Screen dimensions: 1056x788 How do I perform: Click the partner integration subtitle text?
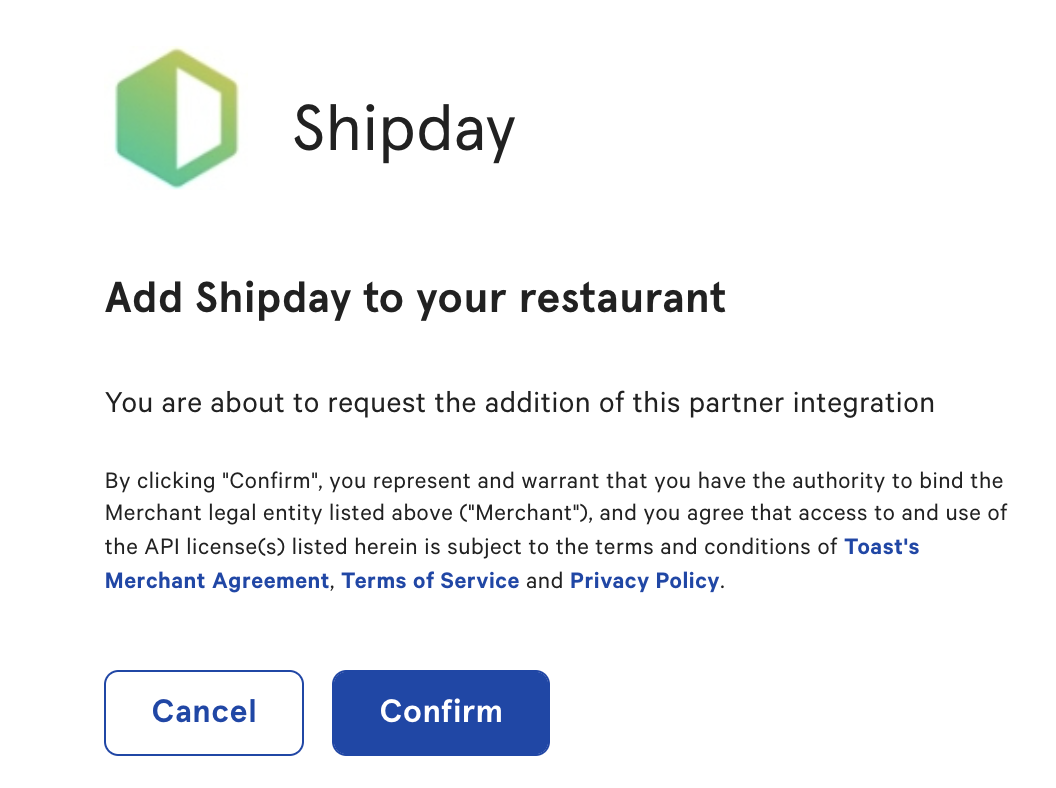[x=519, y=403]
